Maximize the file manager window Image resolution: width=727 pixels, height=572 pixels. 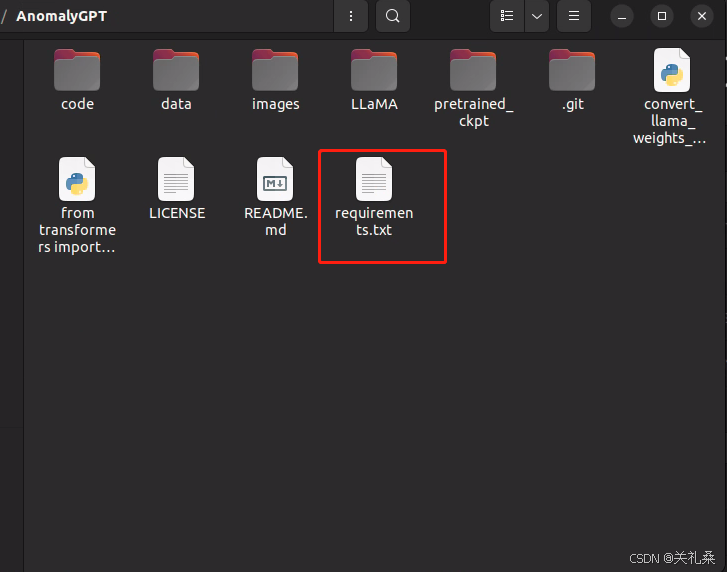(x=662, y=16)
